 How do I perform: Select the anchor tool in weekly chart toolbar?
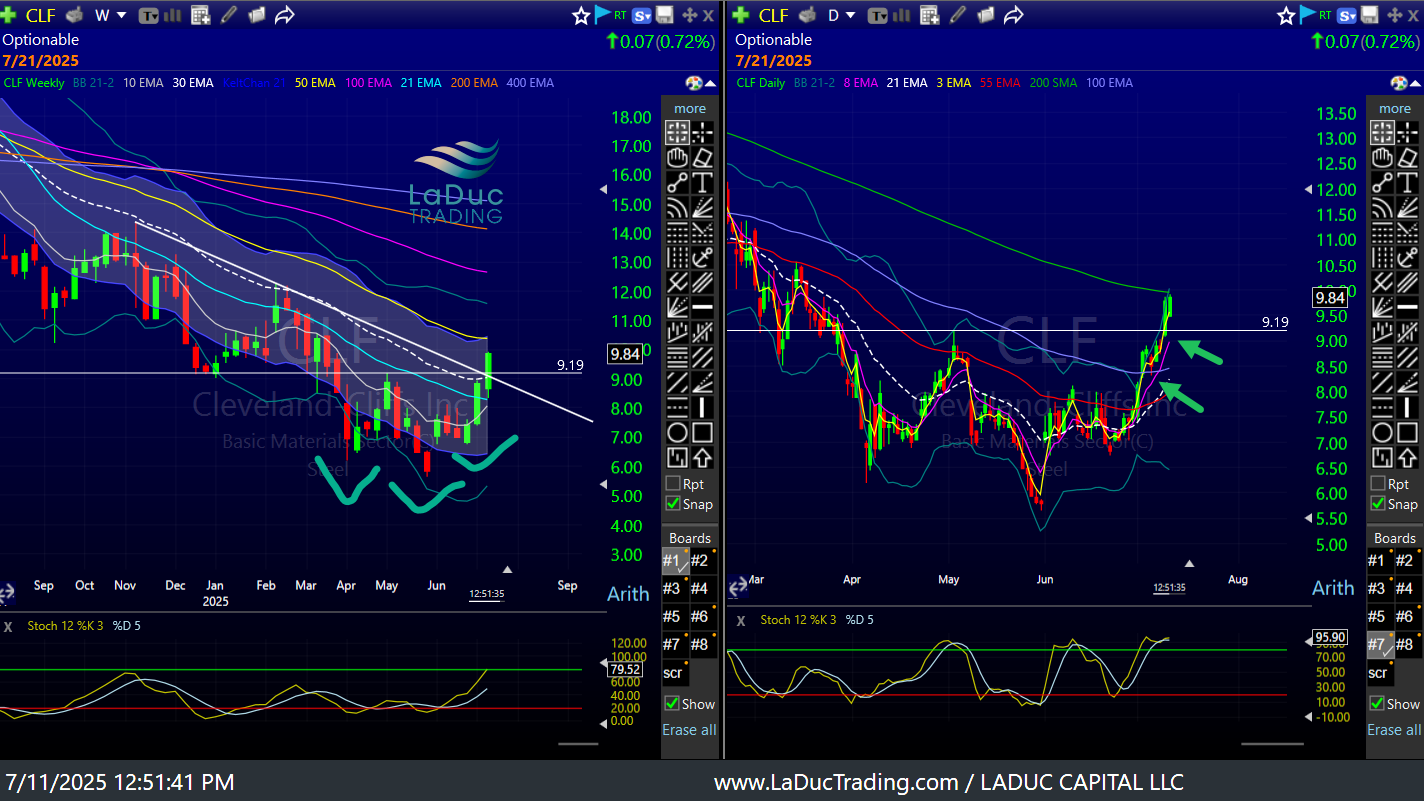702,257
